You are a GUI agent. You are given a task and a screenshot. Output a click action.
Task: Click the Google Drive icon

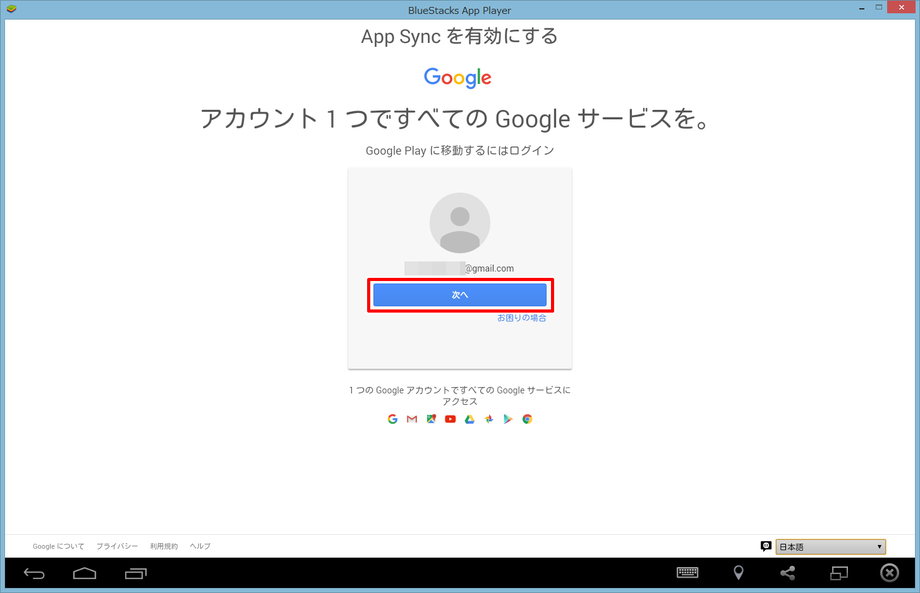pyautogui.click(x=469, y=418)
